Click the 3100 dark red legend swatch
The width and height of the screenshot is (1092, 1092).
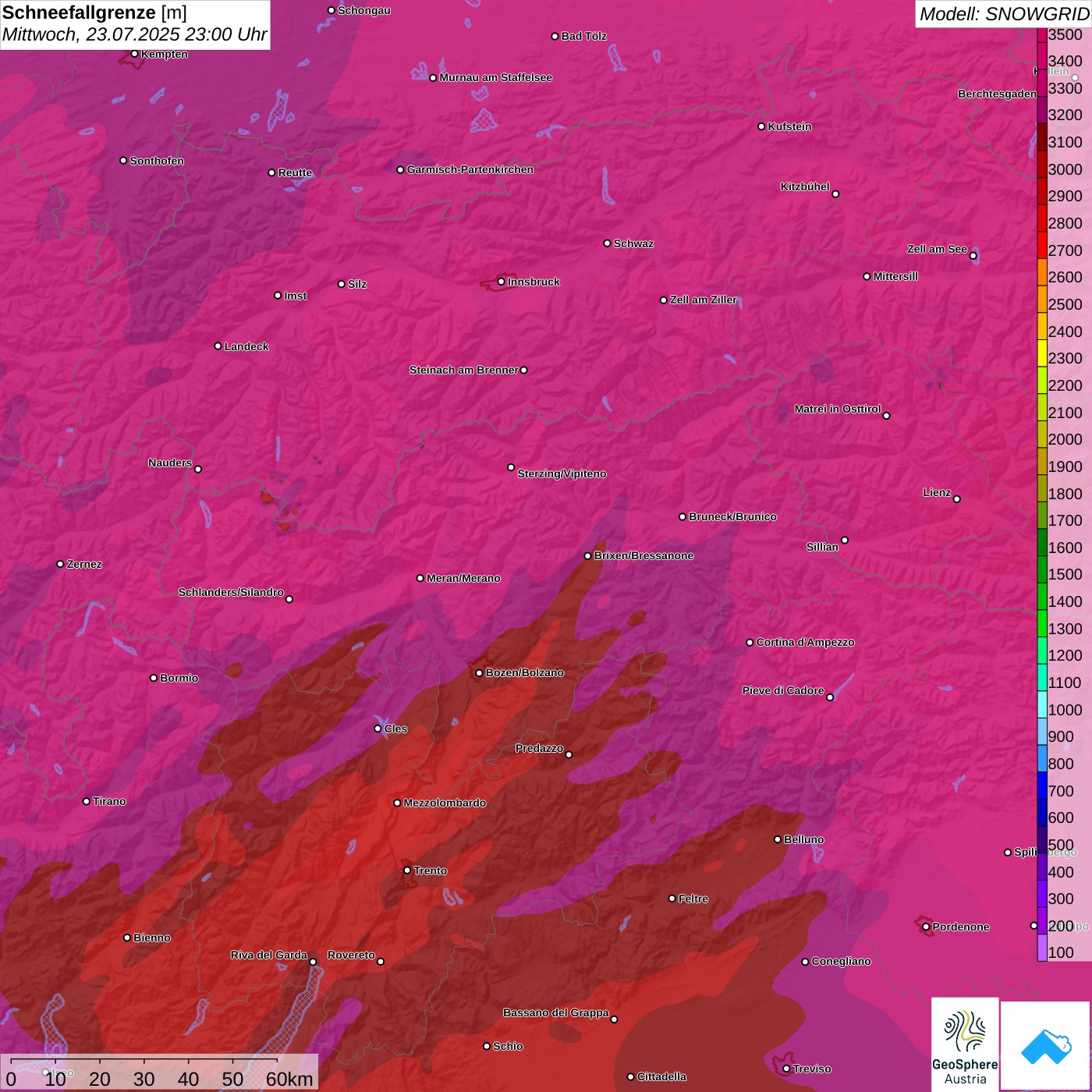click(1042, 137)
